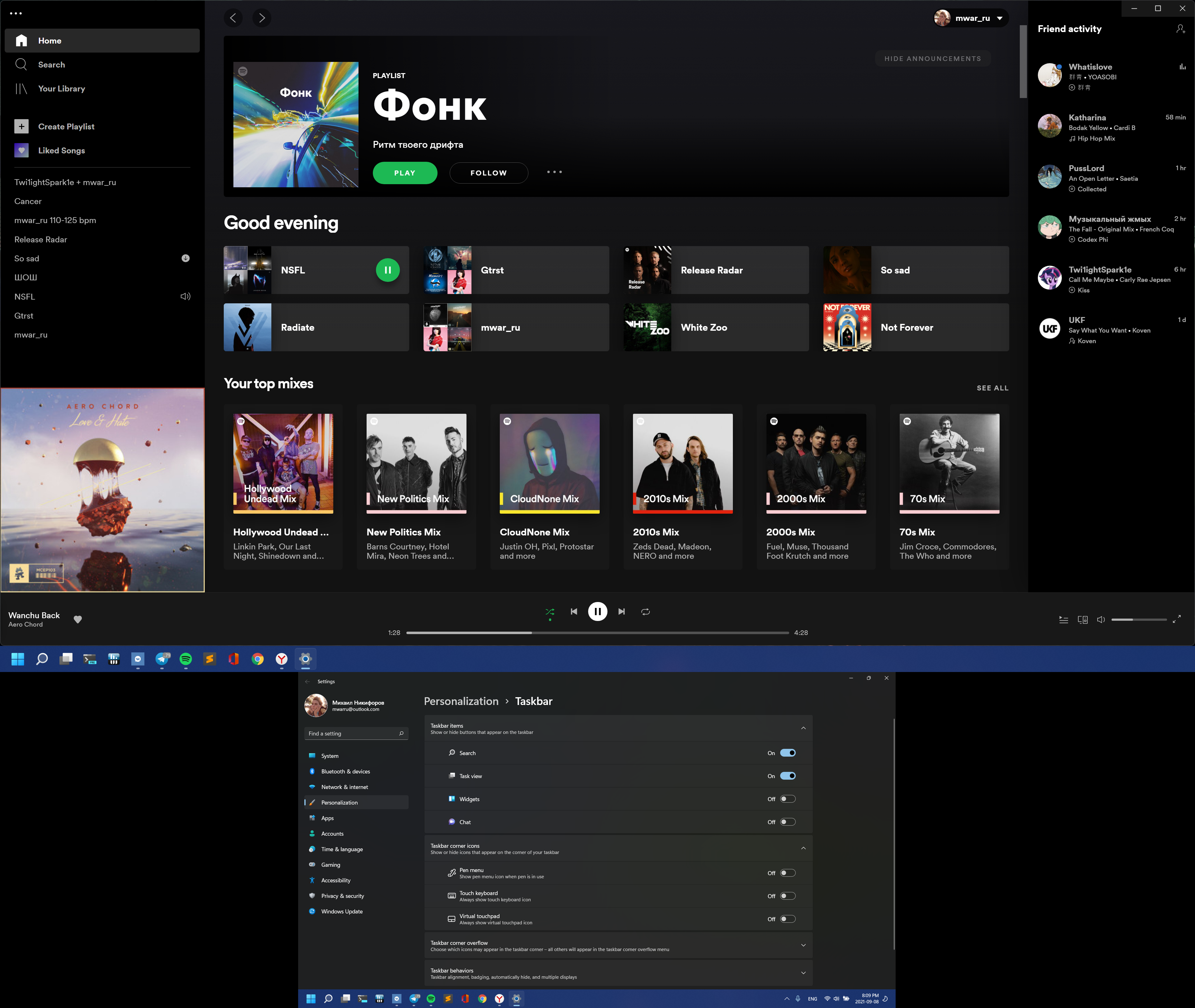Enable Pen menu toggle
Screen dimensions: 1195x1008
coord(788,873)
